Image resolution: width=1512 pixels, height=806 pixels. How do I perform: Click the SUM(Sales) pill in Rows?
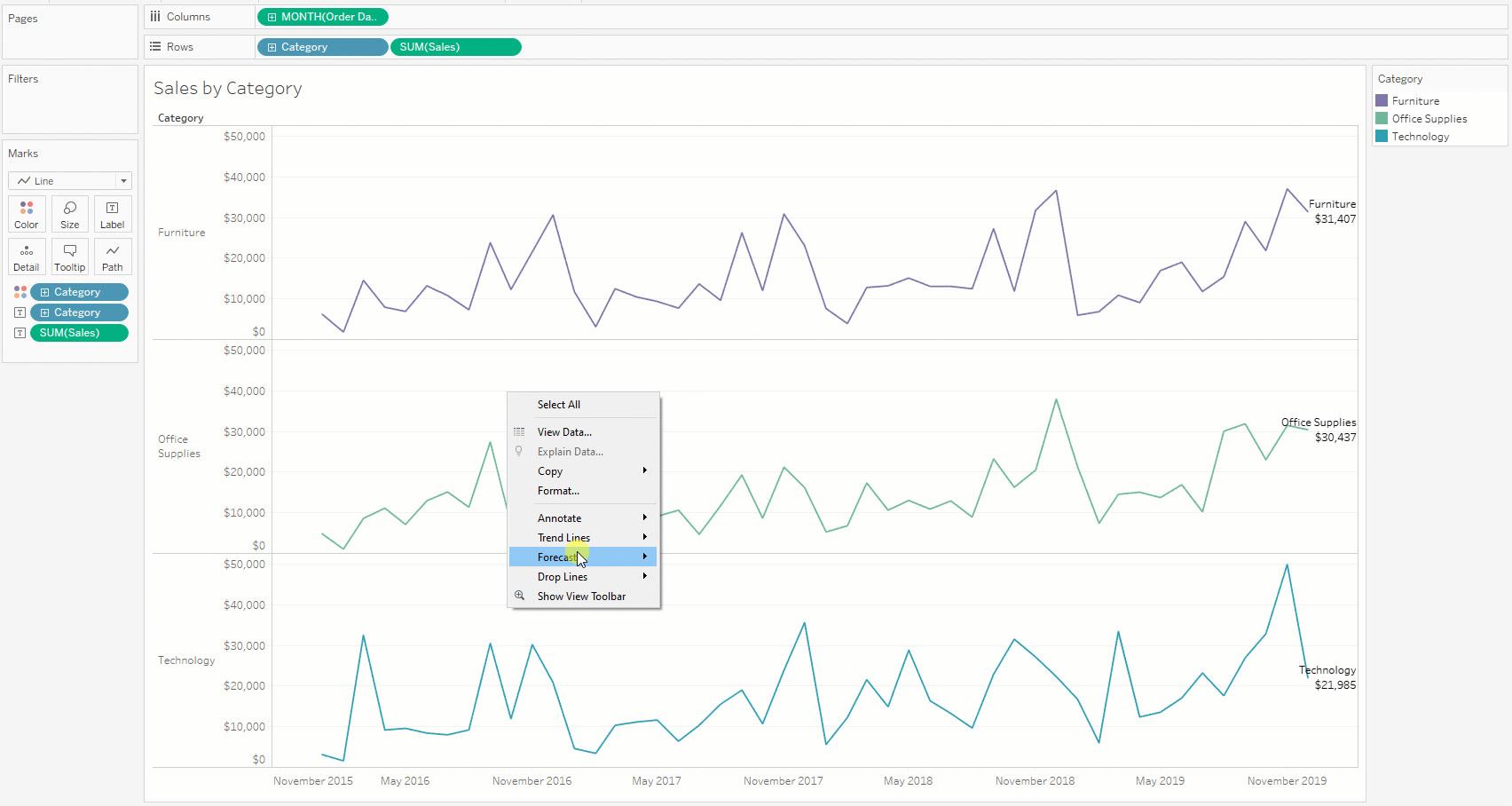tap(455, 47)
